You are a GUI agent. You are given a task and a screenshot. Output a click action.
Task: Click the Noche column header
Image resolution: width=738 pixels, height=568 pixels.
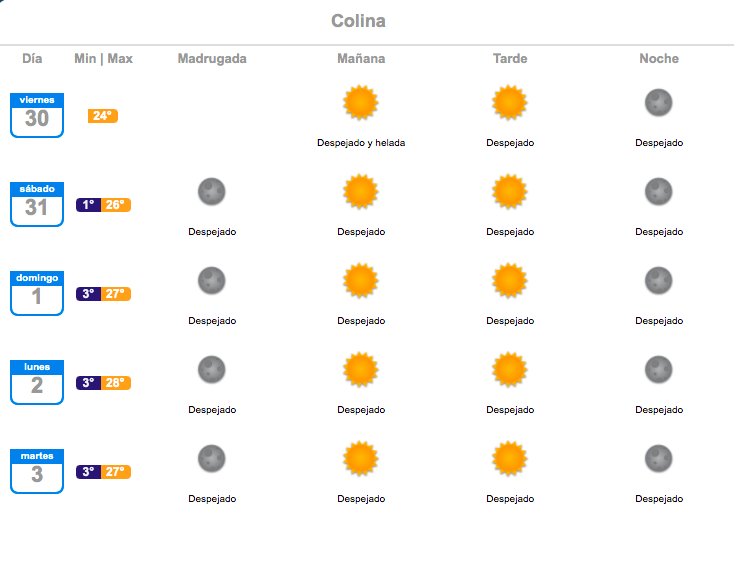659,58
